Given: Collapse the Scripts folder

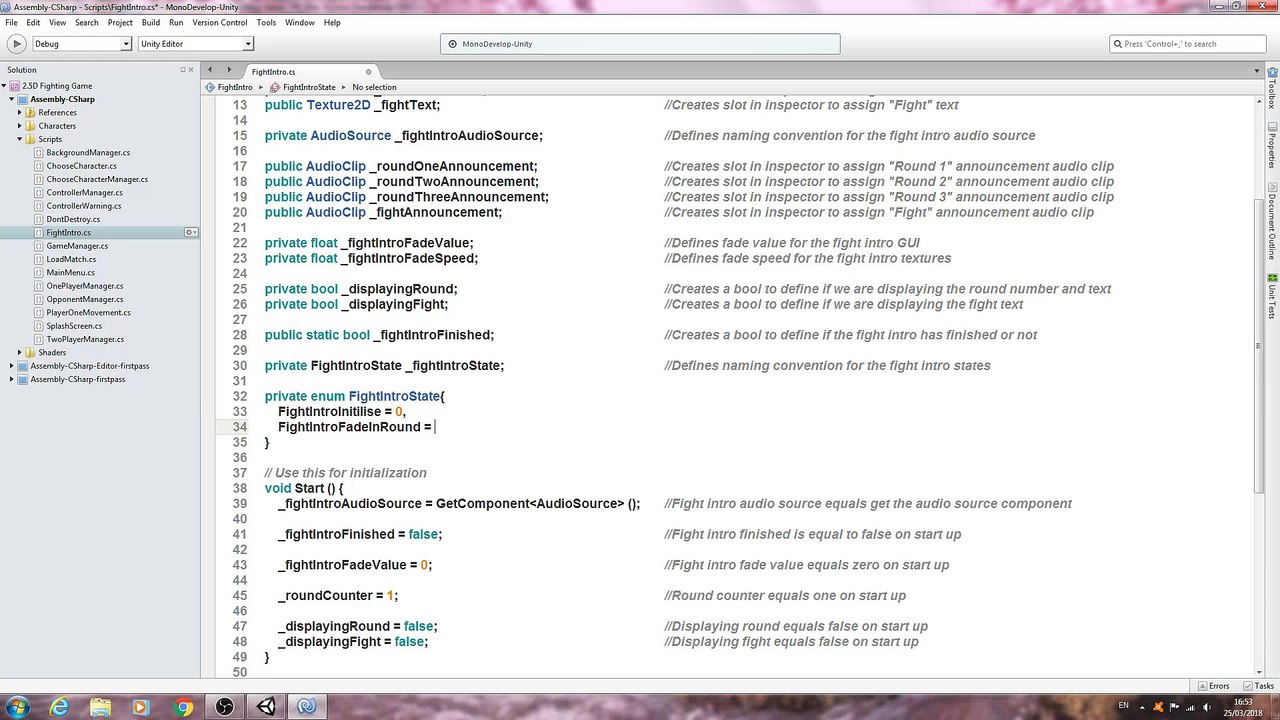Looking at the screenshot, I should [x=19, y=139].
